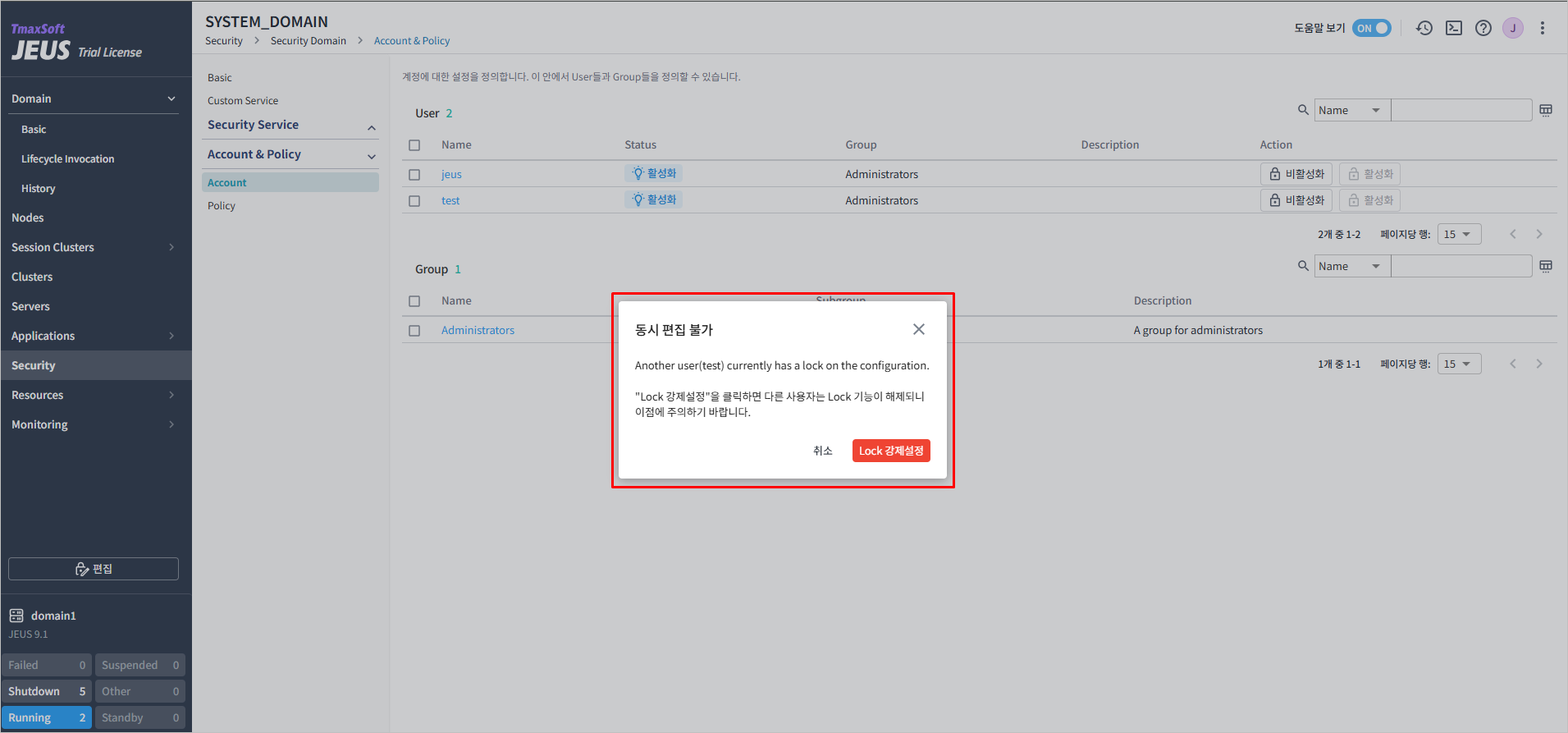Open the configuration history clock icon

coord(1424,28)
